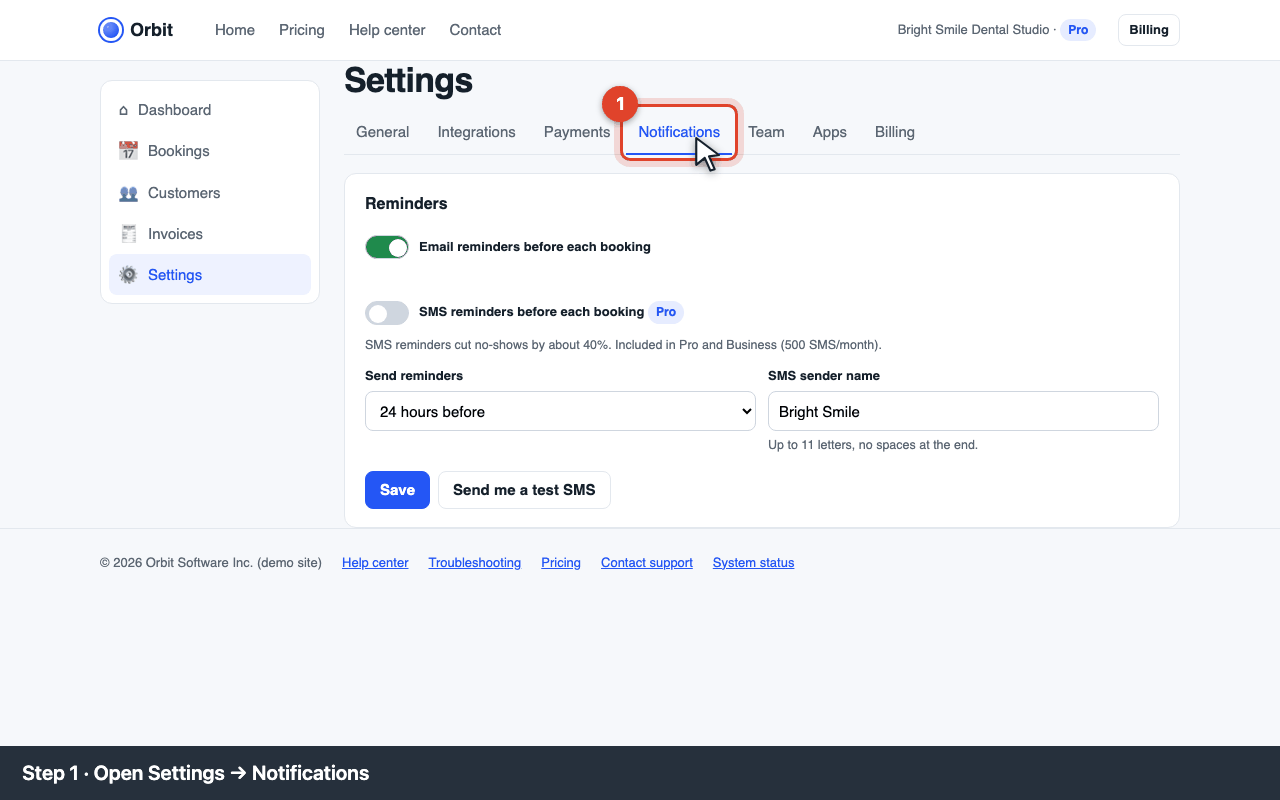Open Contact in top navigation
This screenshot has width=1280, height=800.
click(x=475, y=30)
